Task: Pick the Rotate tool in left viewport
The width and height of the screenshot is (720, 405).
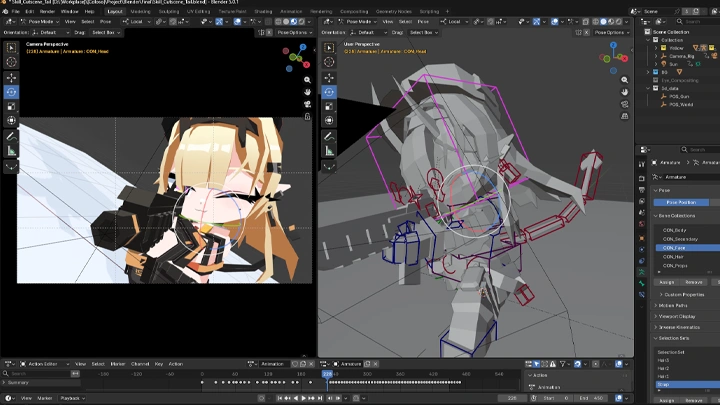Action: click(11, 92)
